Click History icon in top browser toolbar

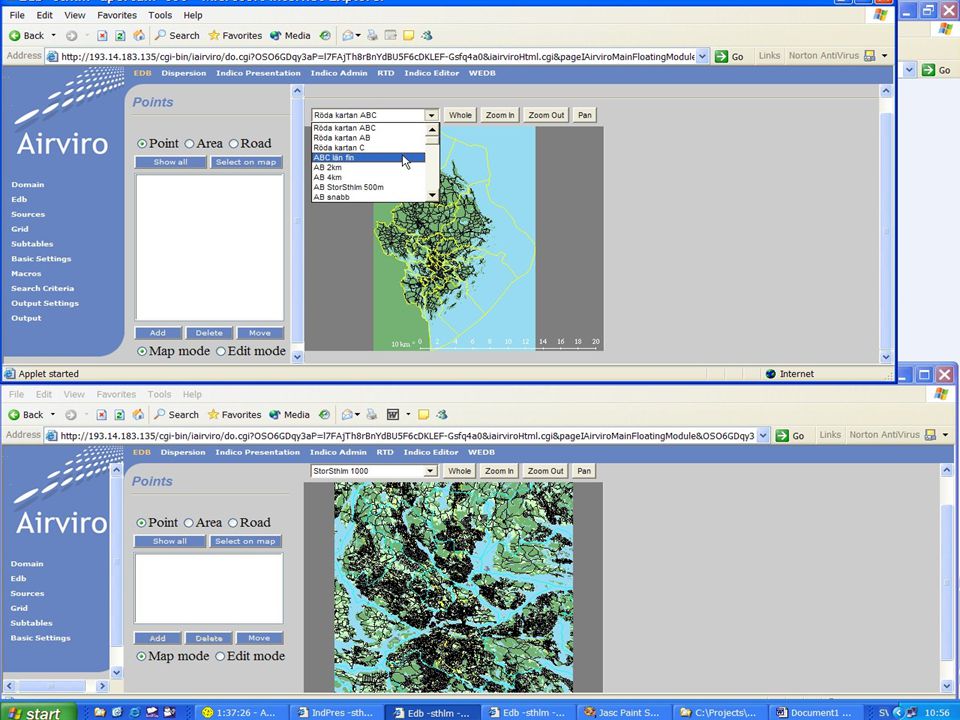(x=325, y=36)
